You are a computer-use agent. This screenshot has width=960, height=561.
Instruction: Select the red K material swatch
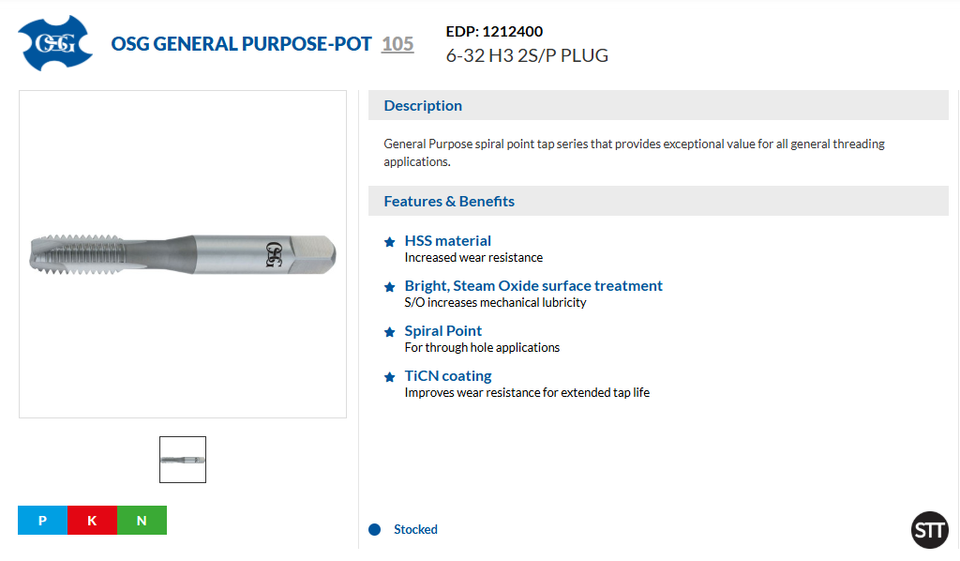[92, 520]
